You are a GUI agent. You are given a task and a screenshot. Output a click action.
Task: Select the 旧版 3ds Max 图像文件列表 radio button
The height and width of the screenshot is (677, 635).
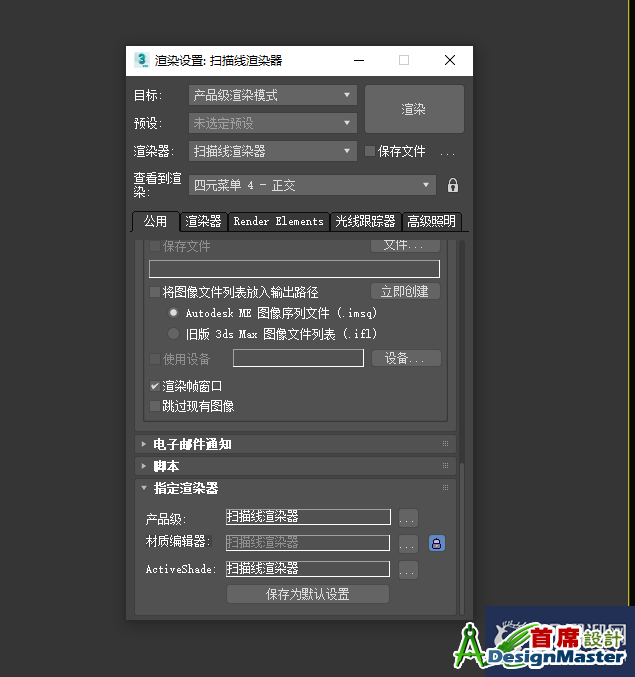pyautogui.click(x=174, y=334)
